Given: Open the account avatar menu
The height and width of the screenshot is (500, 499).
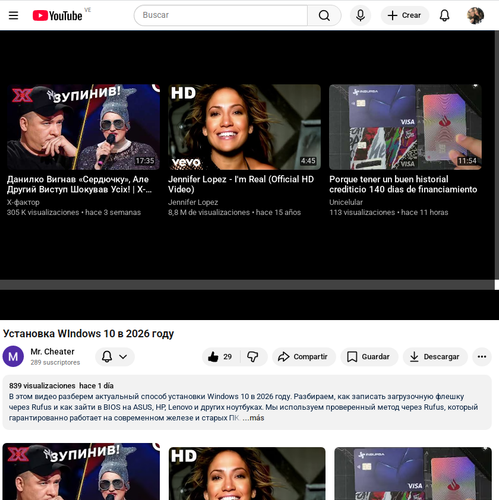Looking at the screenshot, I should coord(475,16).
